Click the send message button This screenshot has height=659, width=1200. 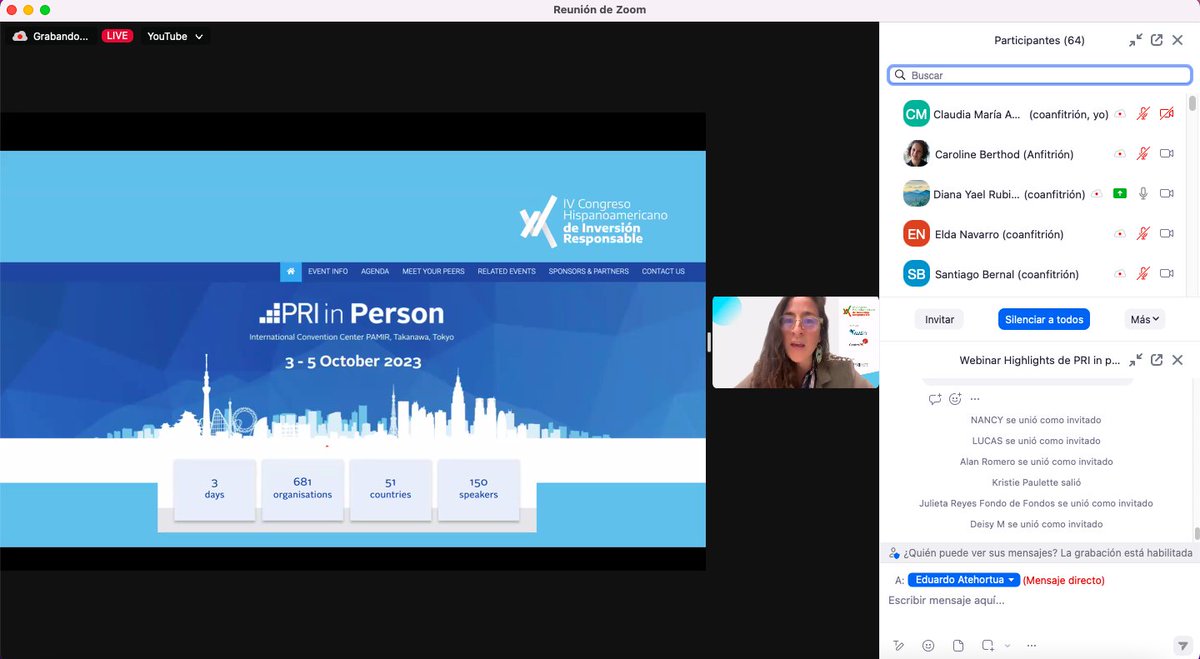1182,646
